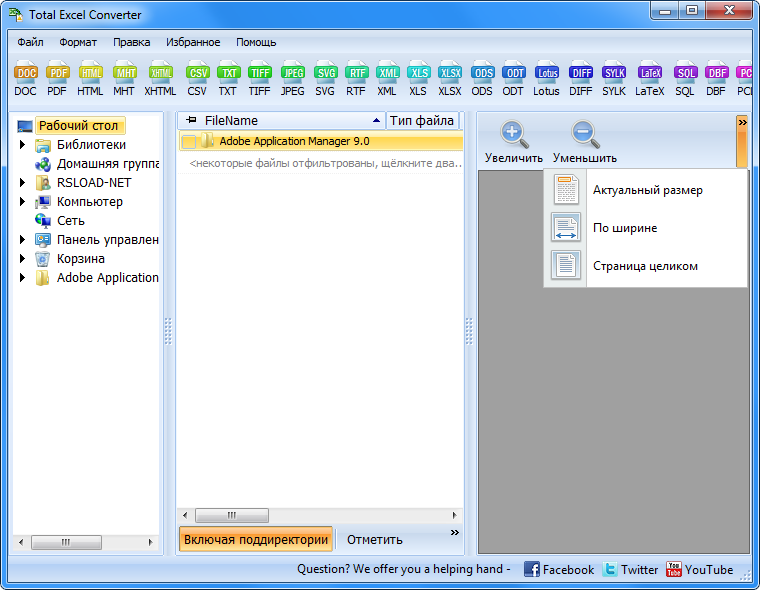Select the LaTeX conversion icon
The width and height of the screenshot is (760, 590).
point(649,78)
